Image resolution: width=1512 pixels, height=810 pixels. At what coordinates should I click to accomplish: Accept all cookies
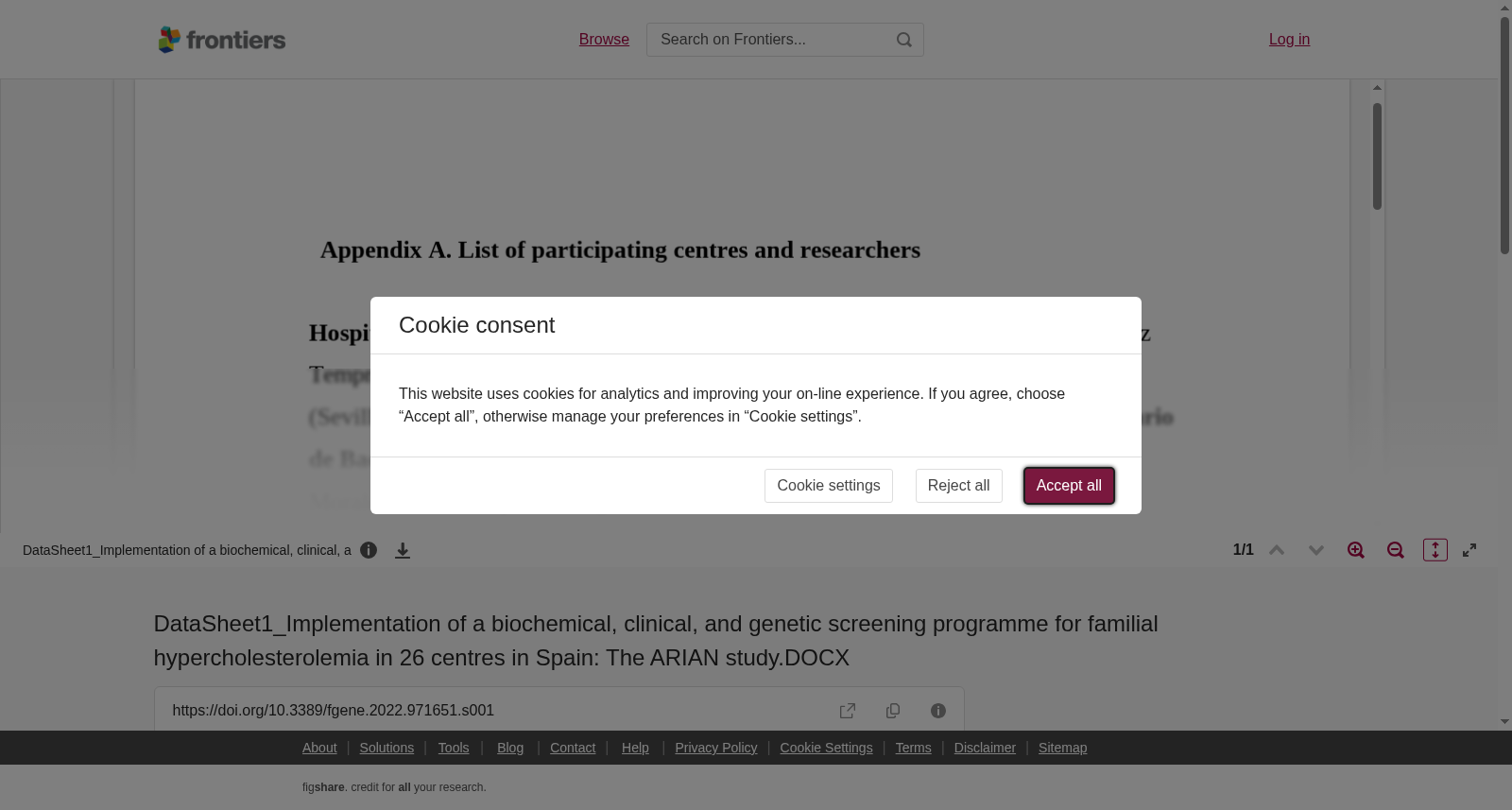pyautogui.click(x=1069, y=486)
